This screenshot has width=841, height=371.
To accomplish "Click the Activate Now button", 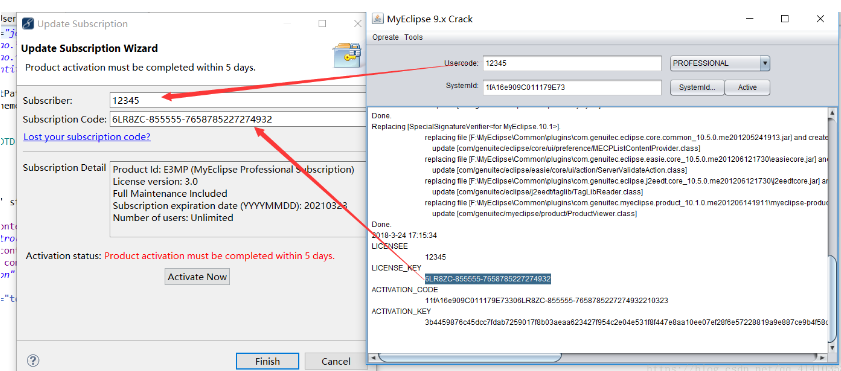I will tap(197, 277).
